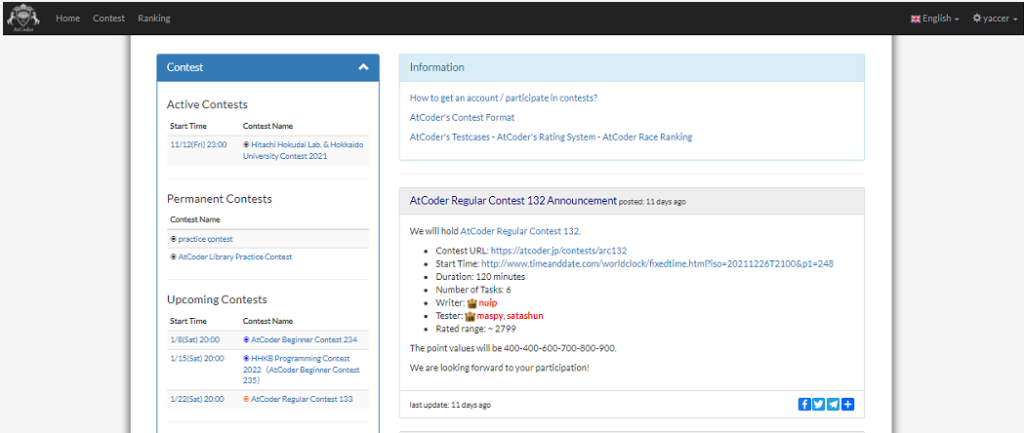Click 'posted: 11 days ago' text
The width and height of the screenshot is (1024, 433).
652,202
